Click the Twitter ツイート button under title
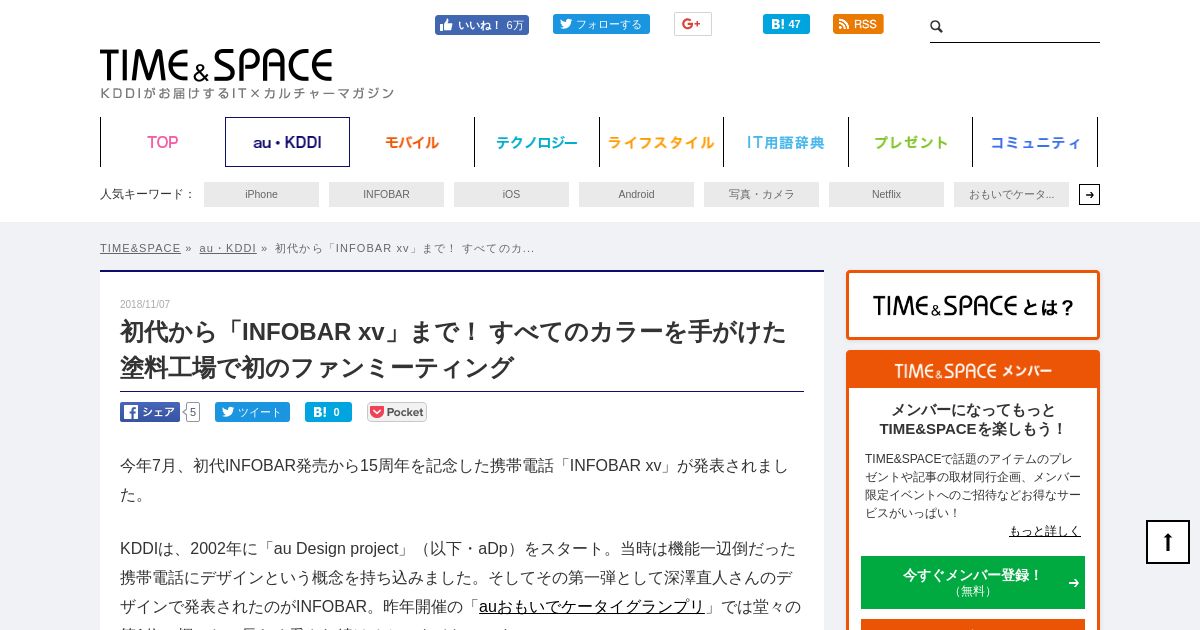The height and width of the screenshot is (630, 1200). coord(252,412)
